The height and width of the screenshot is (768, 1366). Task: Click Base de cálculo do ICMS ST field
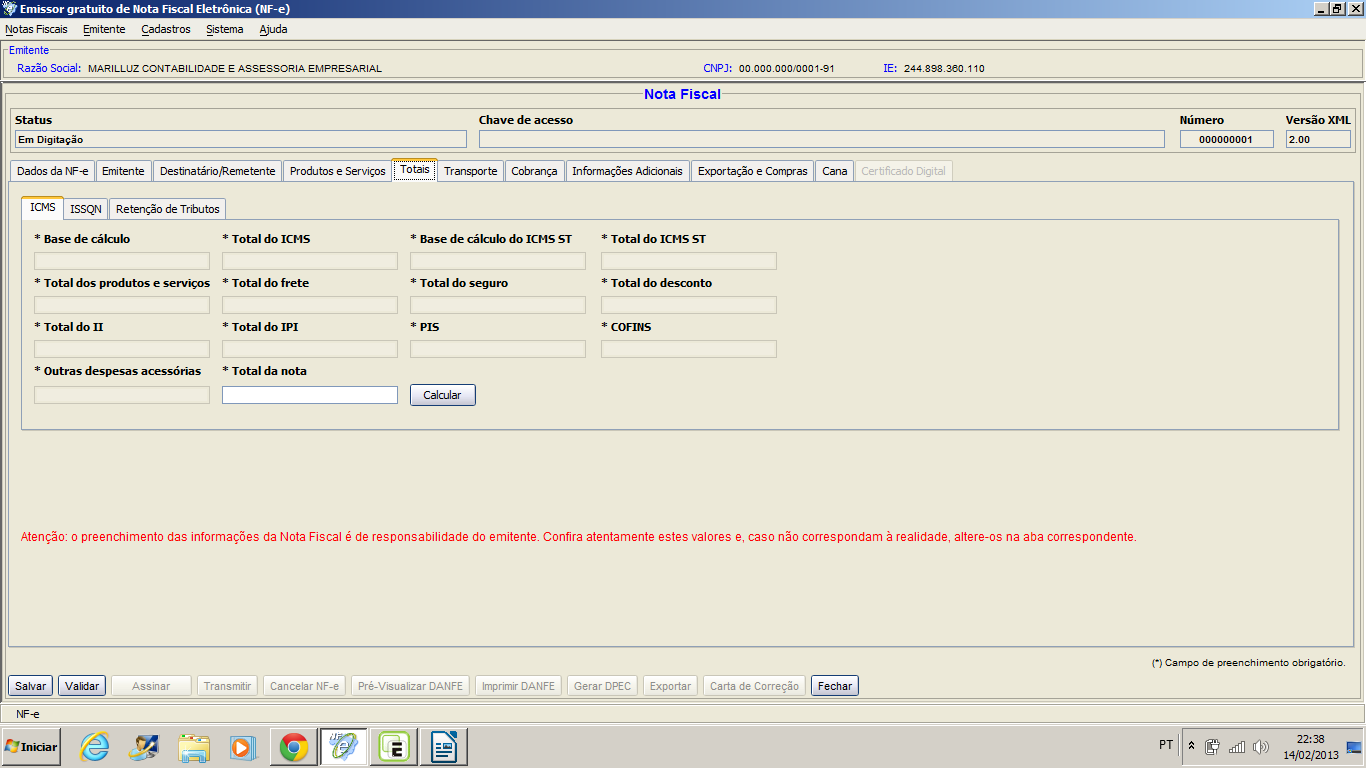tap(498, 261)
